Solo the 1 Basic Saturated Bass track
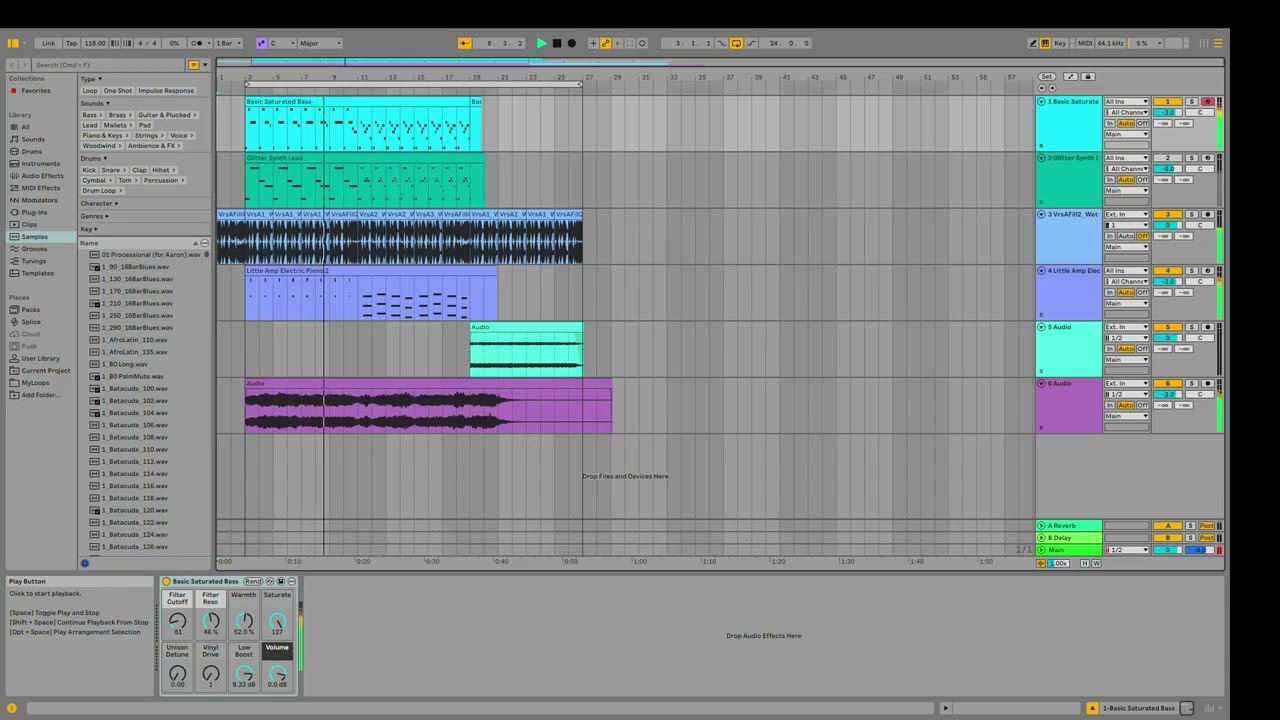Image resolution: width=1280 pixels, height=720 pixels. (x=1191, y=102)
